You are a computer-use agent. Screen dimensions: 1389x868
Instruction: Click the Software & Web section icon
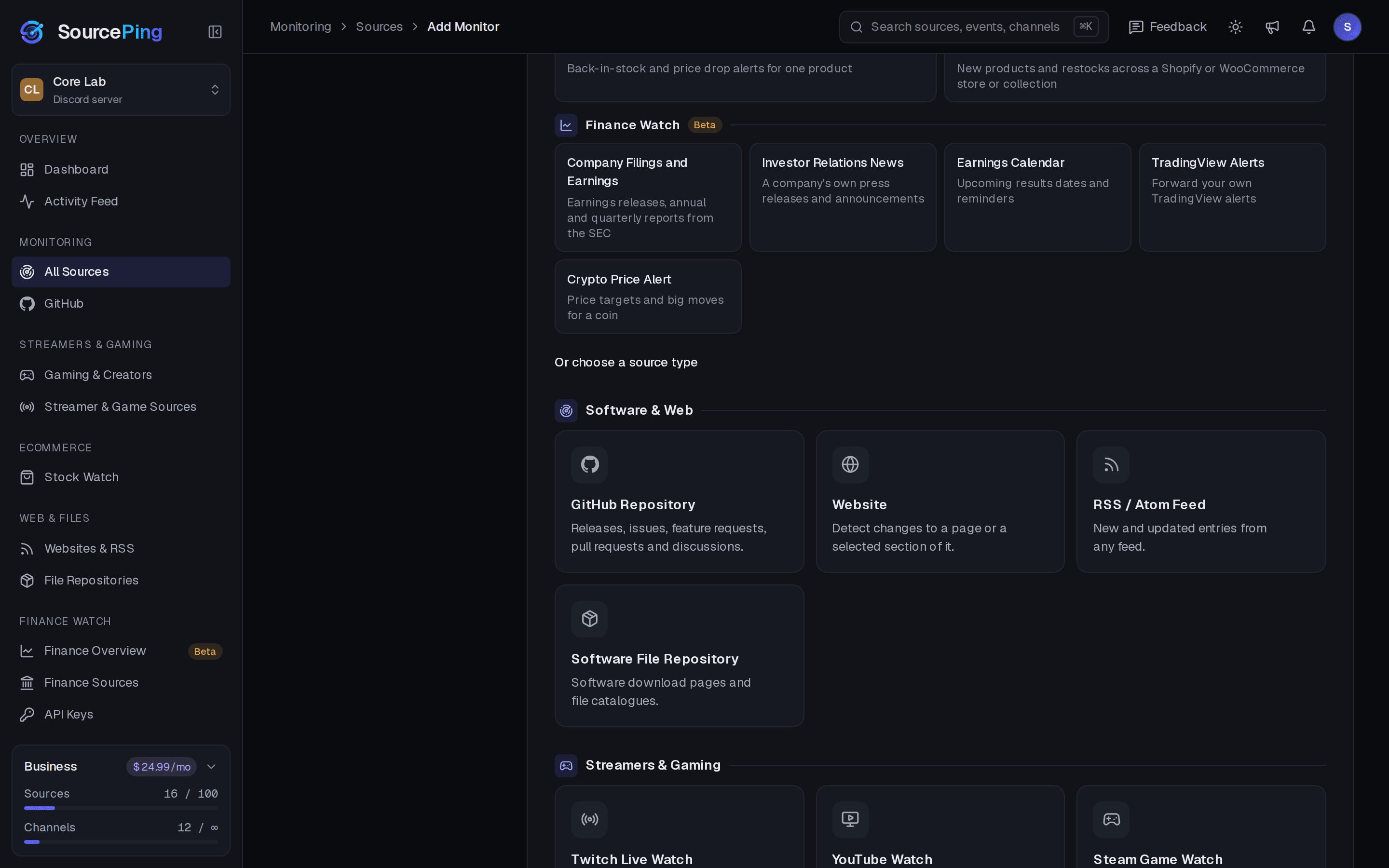pyautogui.click(x=566, y=410)
